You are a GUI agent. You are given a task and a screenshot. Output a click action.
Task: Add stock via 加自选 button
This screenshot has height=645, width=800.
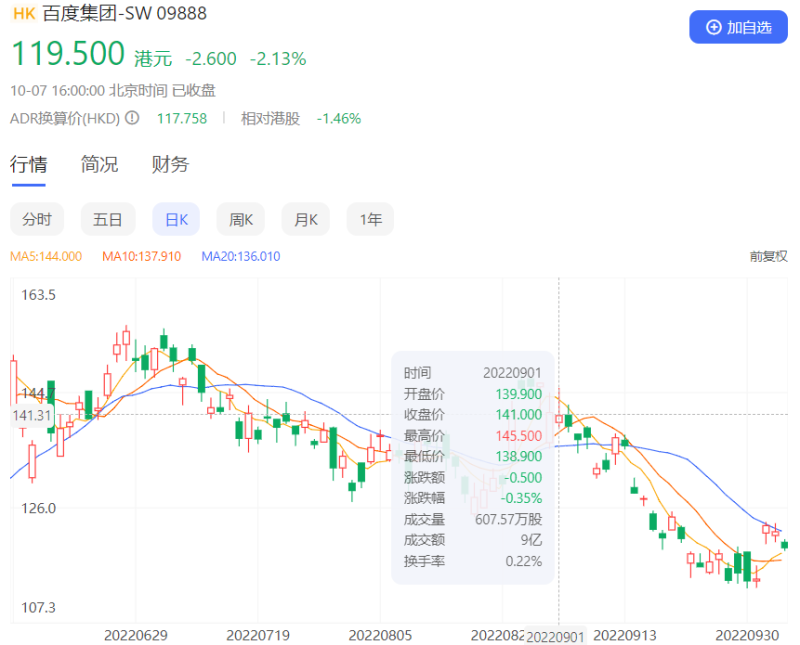[738, 27]
